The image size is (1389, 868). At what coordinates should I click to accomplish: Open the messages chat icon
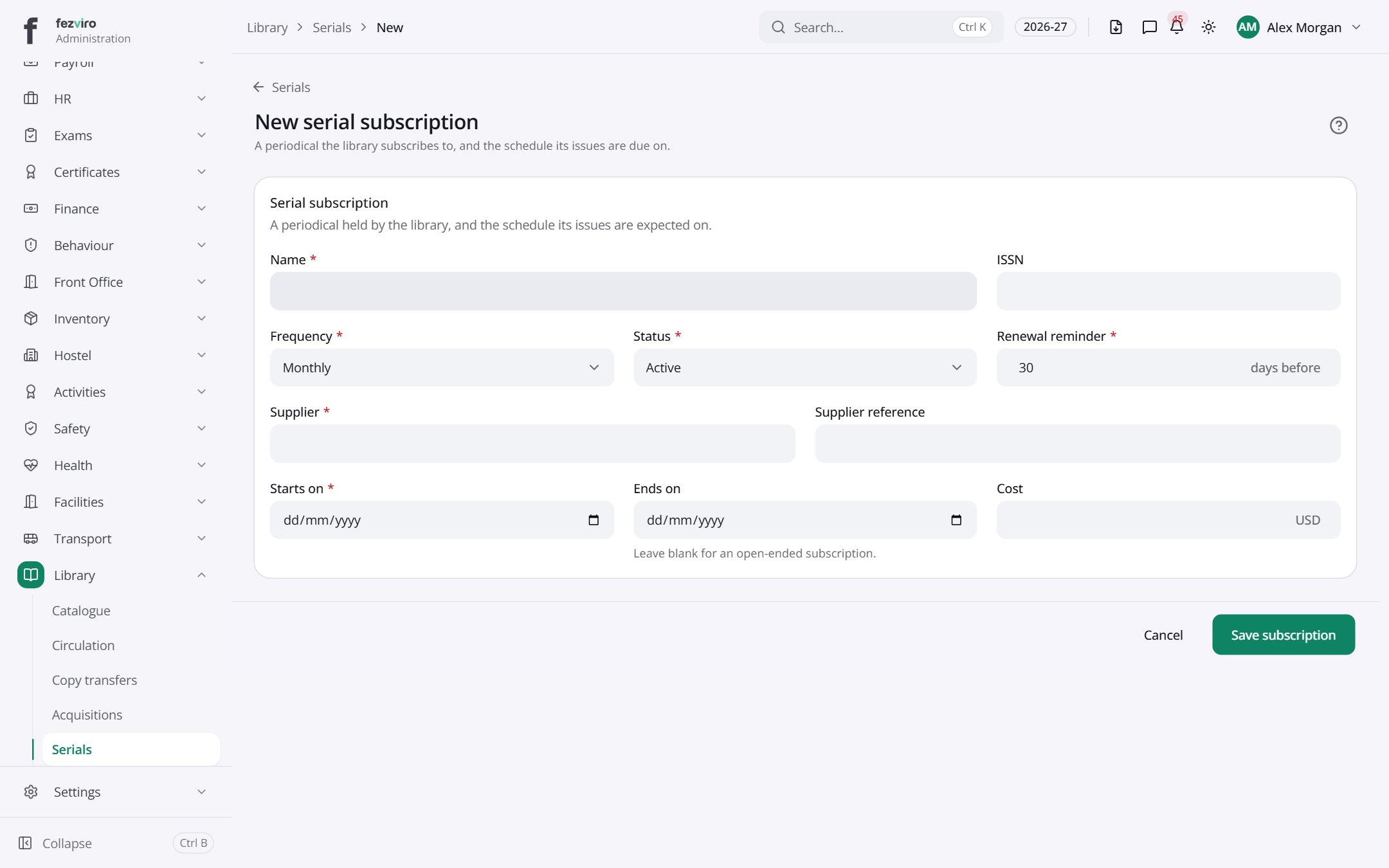[x=1149, y=27]
